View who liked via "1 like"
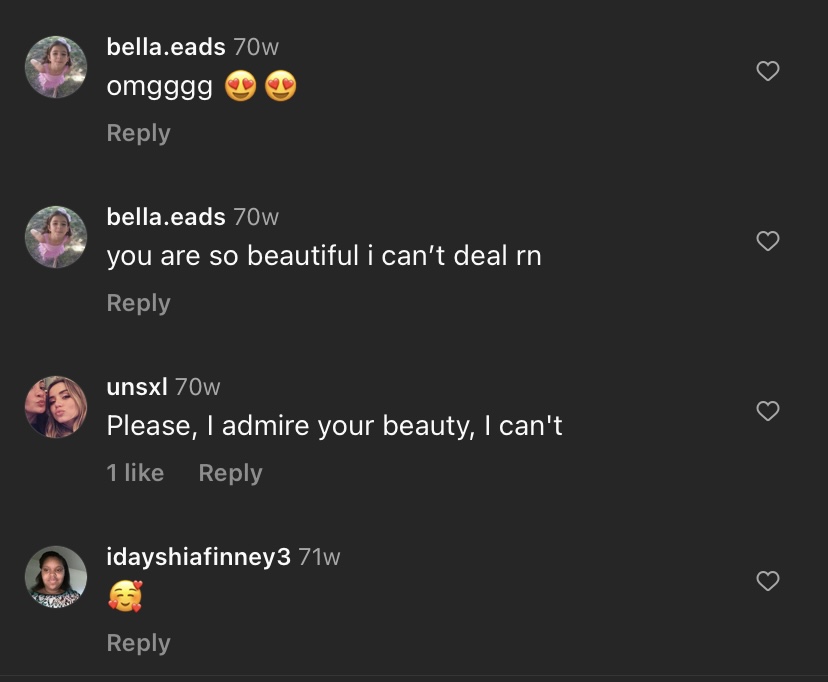Image resolution: width=828 pixels, height=682 pixels. click(x=135, y=473)
